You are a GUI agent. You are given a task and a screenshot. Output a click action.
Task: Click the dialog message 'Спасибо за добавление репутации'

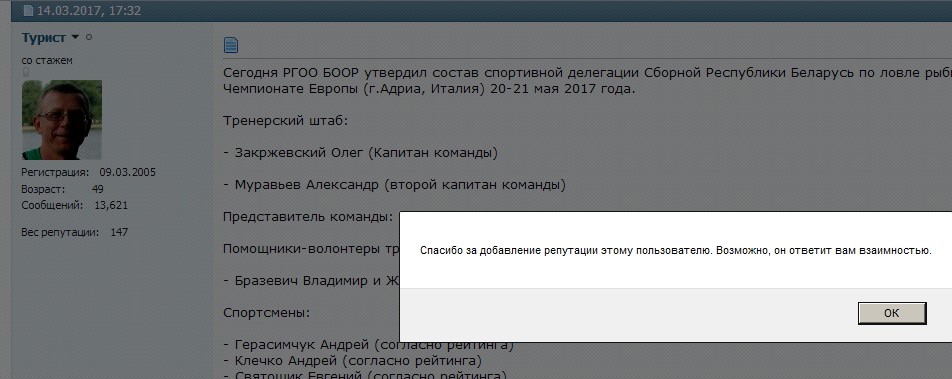pos(676,250)
